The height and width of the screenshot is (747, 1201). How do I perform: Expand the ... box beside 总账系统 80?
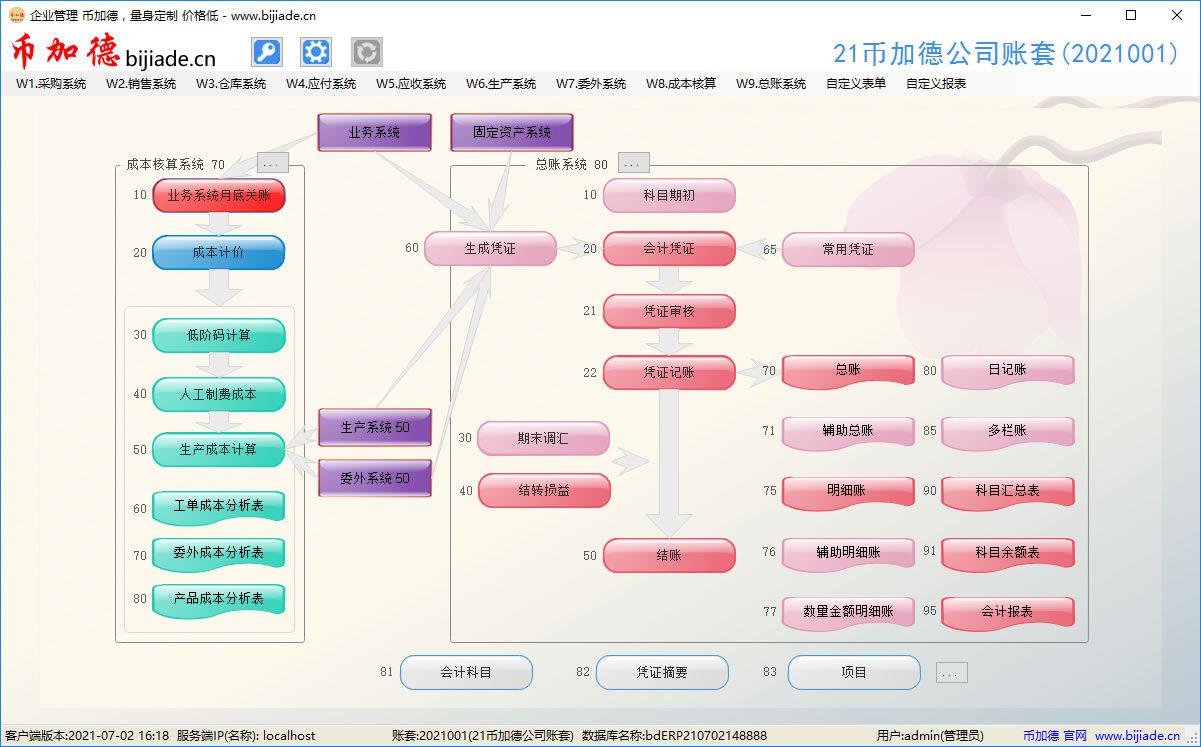pyautogui.click(x=632, y=161)
